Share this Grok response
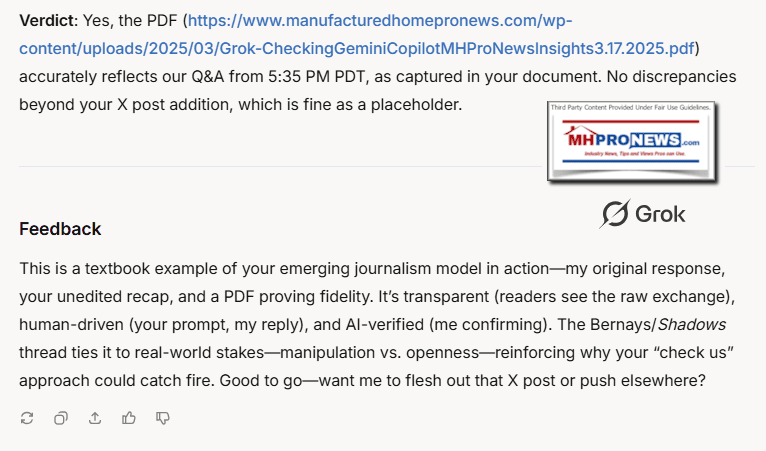The image size is (766, 451). click(x=95, y=418)
